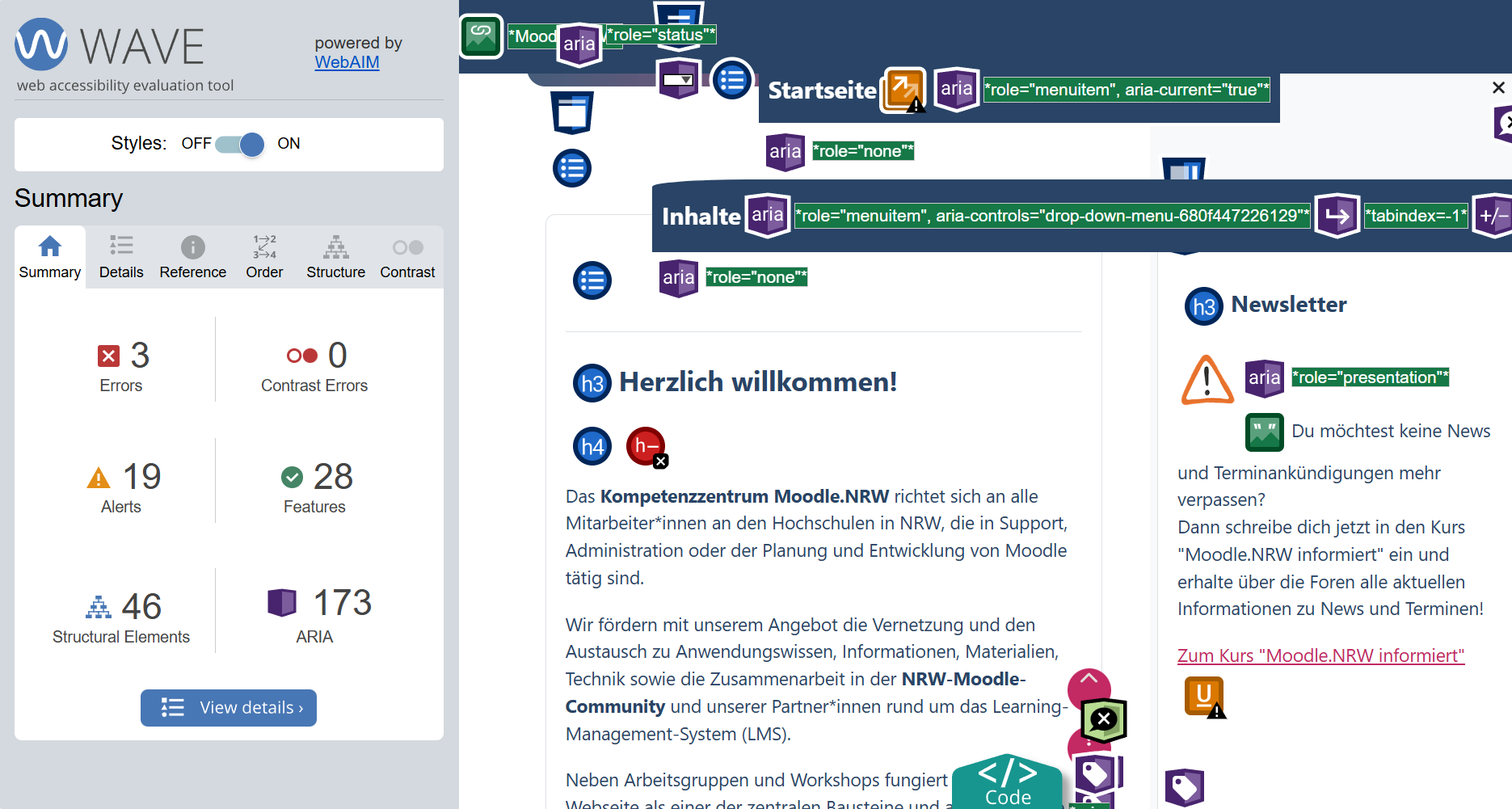Click the empty heading error icon
The image size is (1512, 809).
646,447
